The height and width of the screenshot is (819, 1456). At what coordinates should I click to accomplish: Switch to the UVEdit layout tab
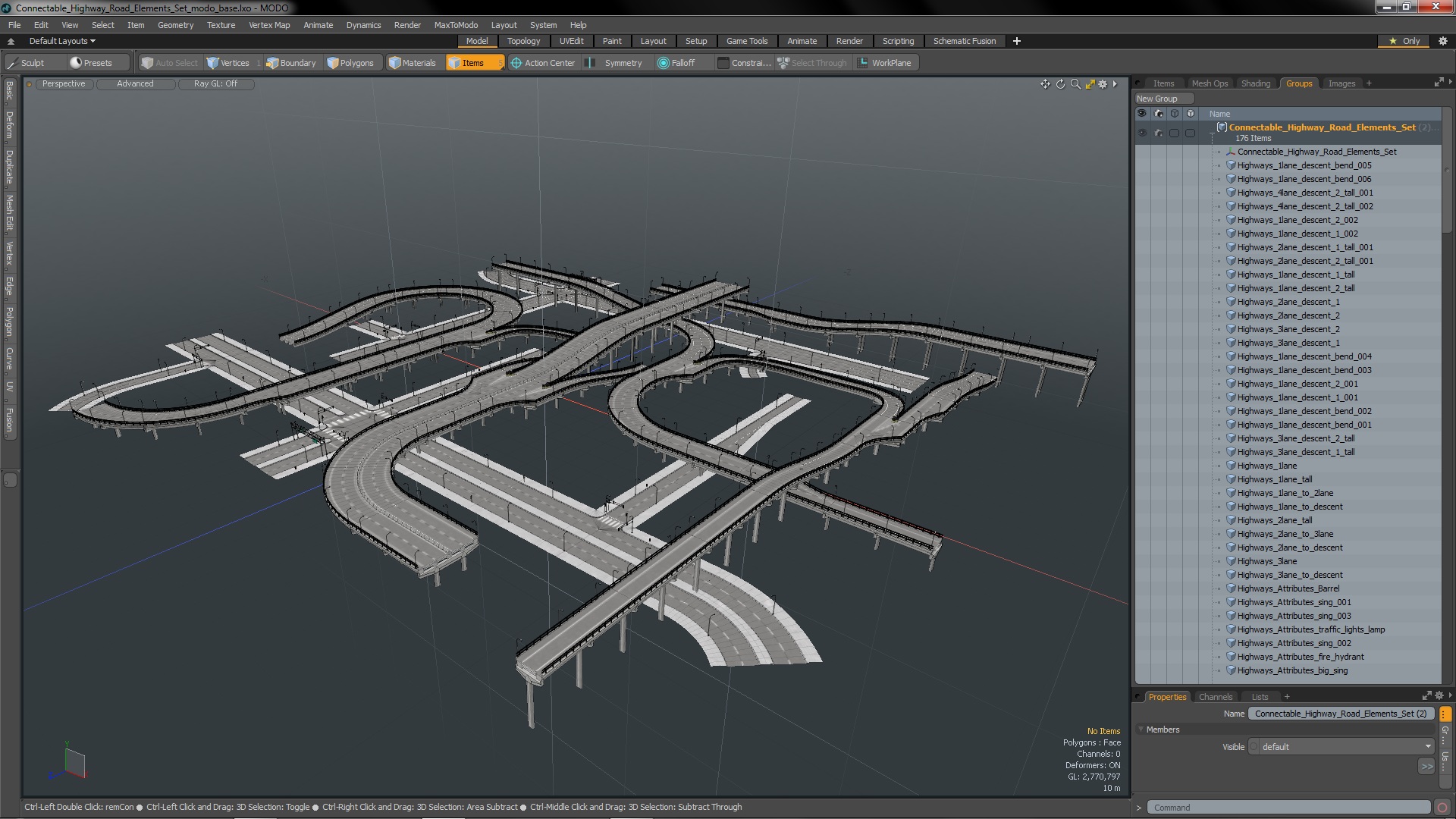(x=571, y=41)
